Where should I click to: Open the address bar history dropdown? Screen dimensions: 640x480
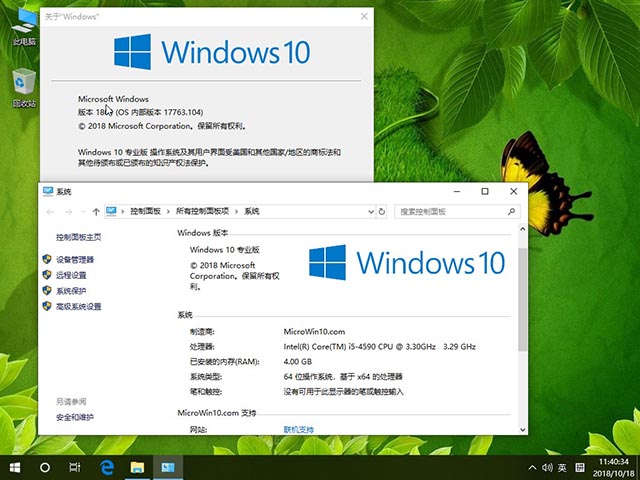371,211
